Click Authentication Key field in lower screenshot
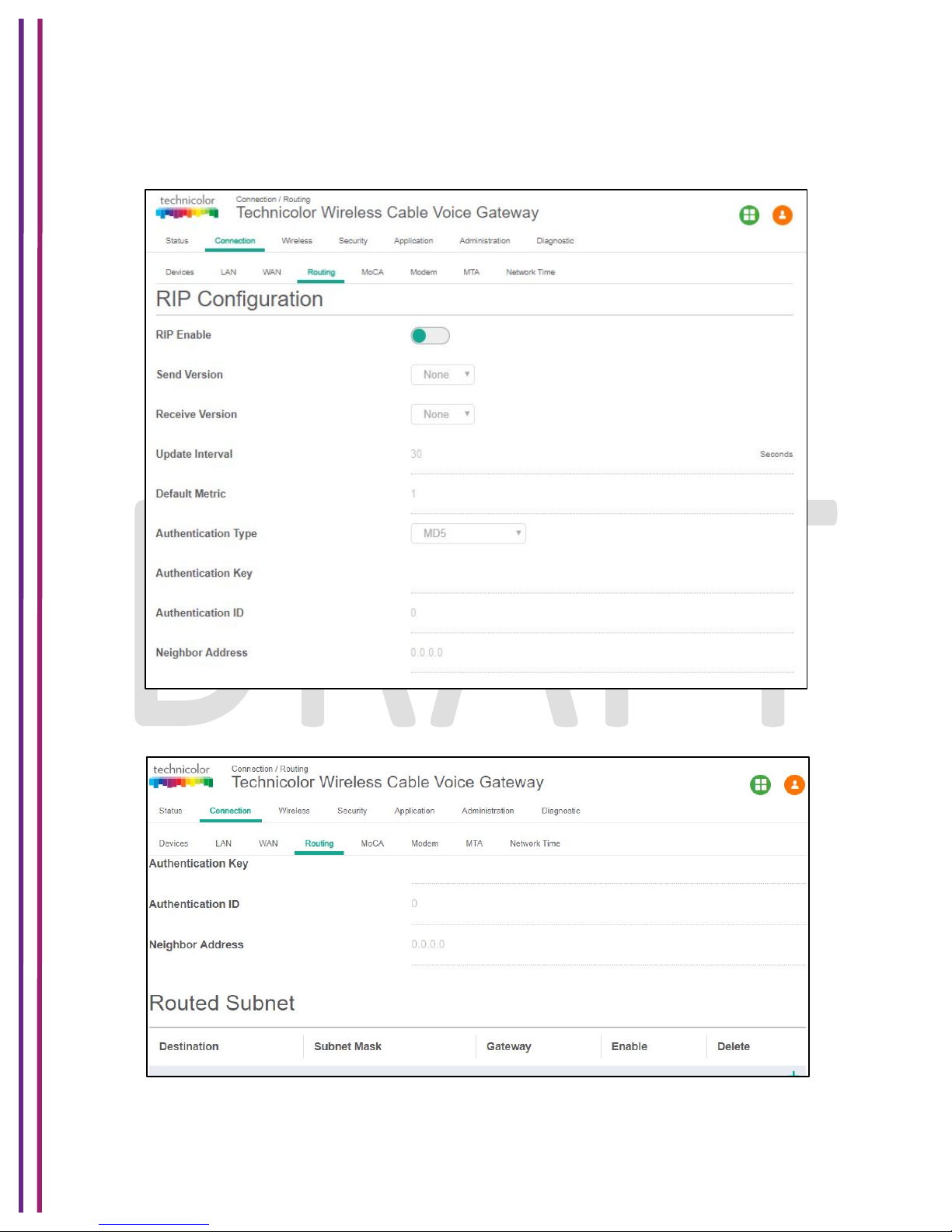Viewport: 952px width, 1232px height. pos(609,869)
